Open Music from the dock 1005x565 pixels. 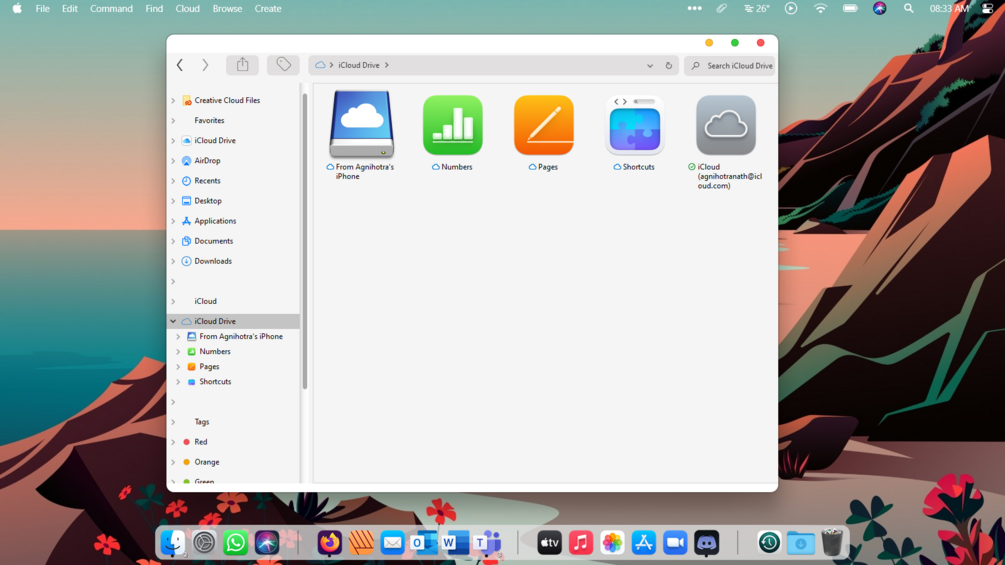[x=581, y=543]
